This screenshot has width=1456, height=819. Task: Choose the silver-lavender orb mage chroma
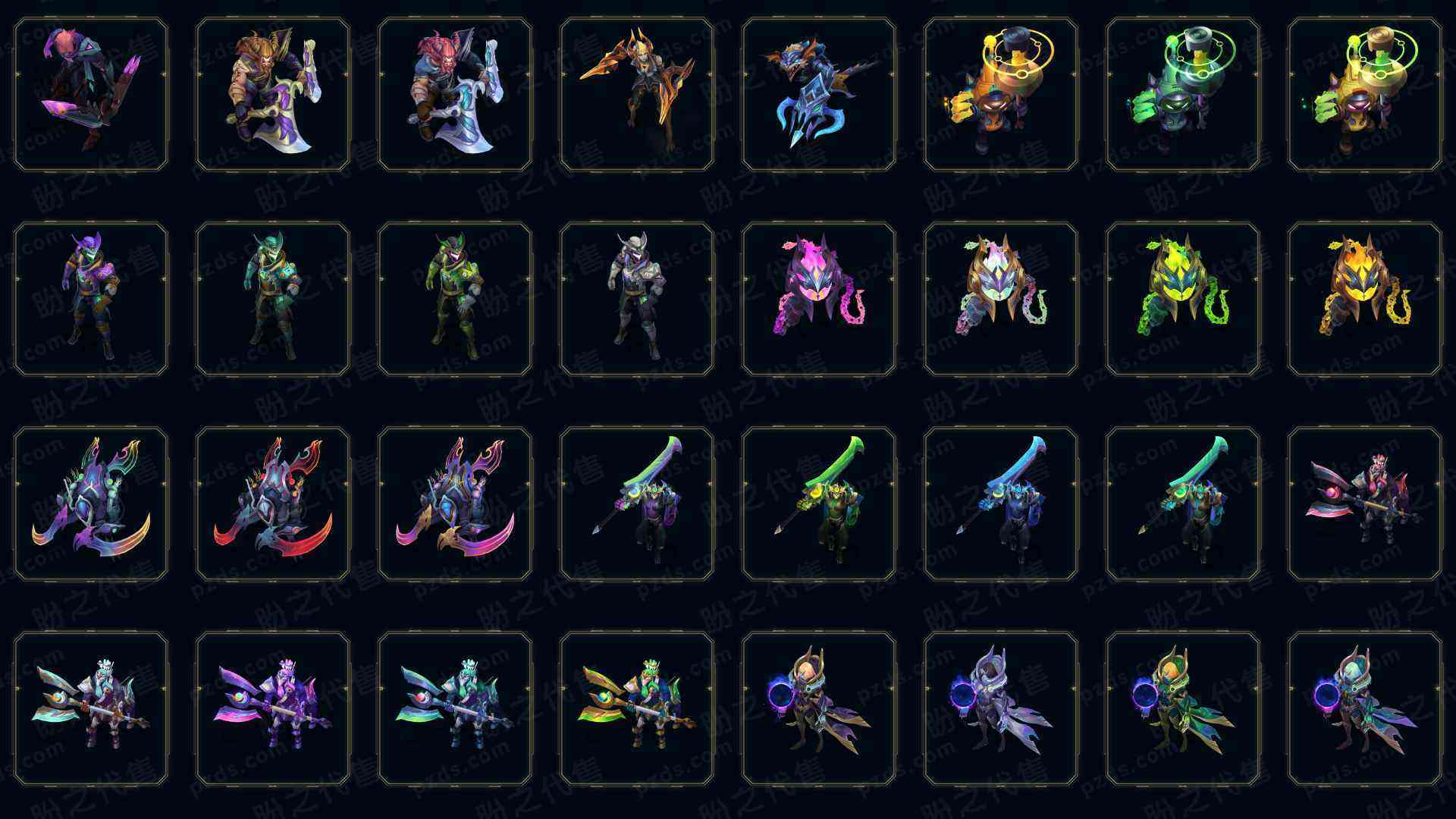pos(1001,708)
